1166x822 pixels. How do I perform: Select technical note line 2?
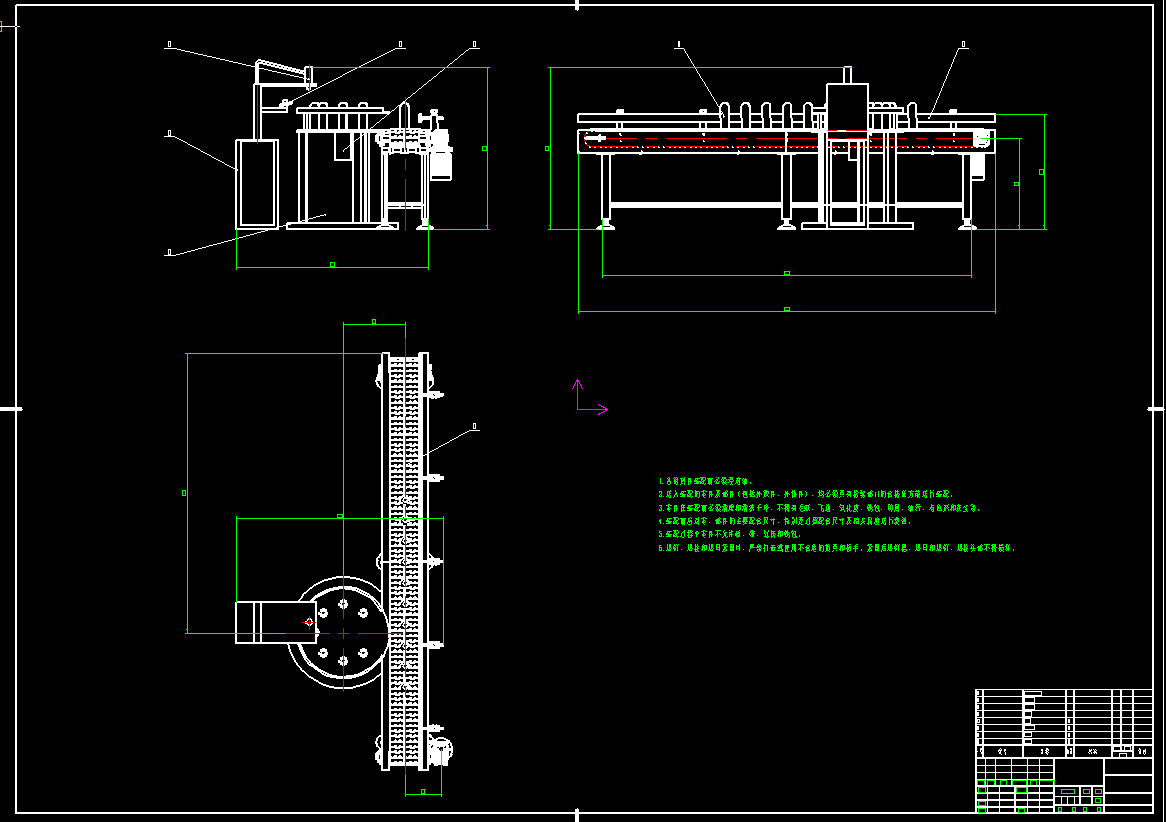coord(805,494)
